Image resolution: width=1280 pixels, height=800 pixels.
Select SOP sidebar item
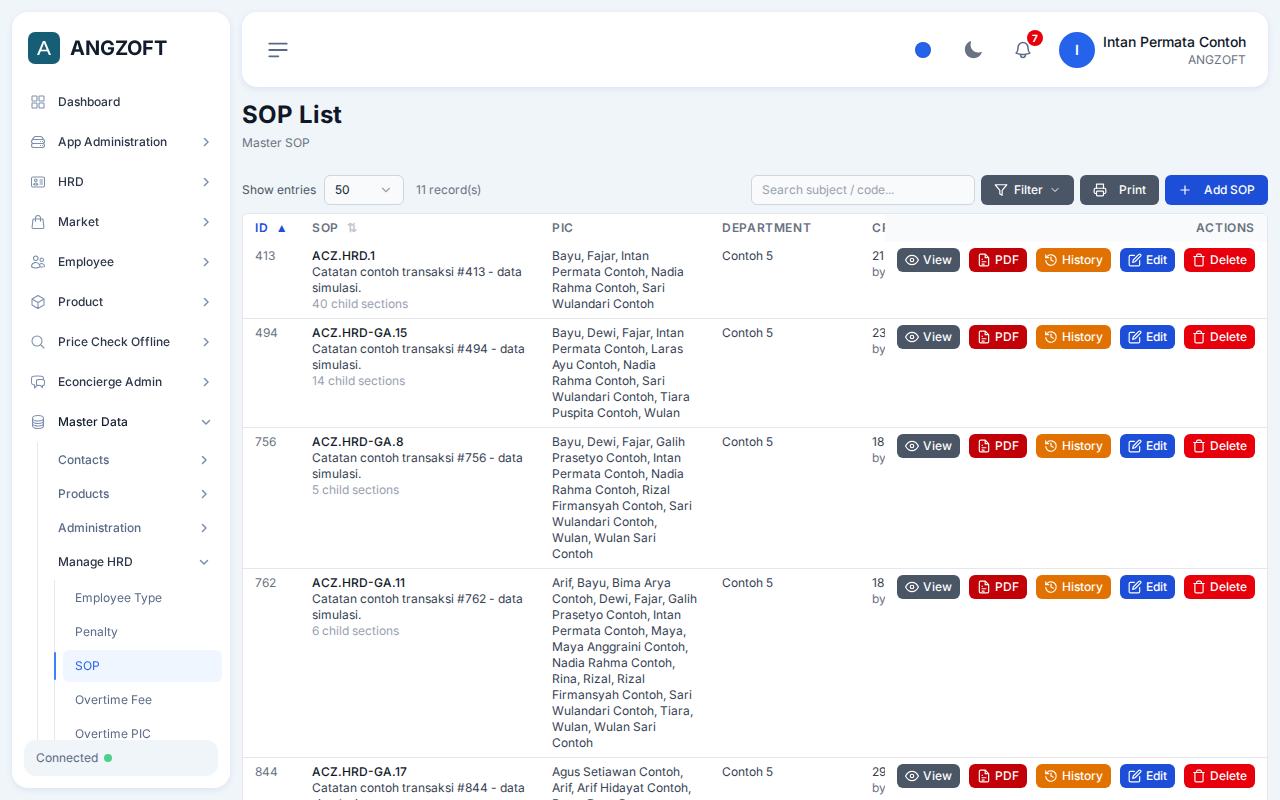(x=142, y=666)
